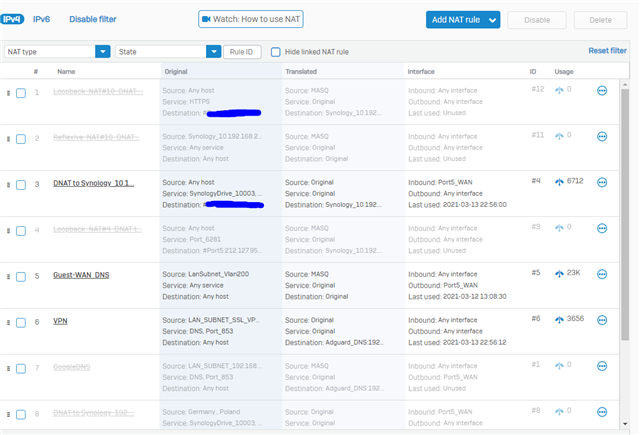The image size is (640, 435).
Task: Tick checkbox for Guest-WAN_DNS rule
Action: click(21, 277)
